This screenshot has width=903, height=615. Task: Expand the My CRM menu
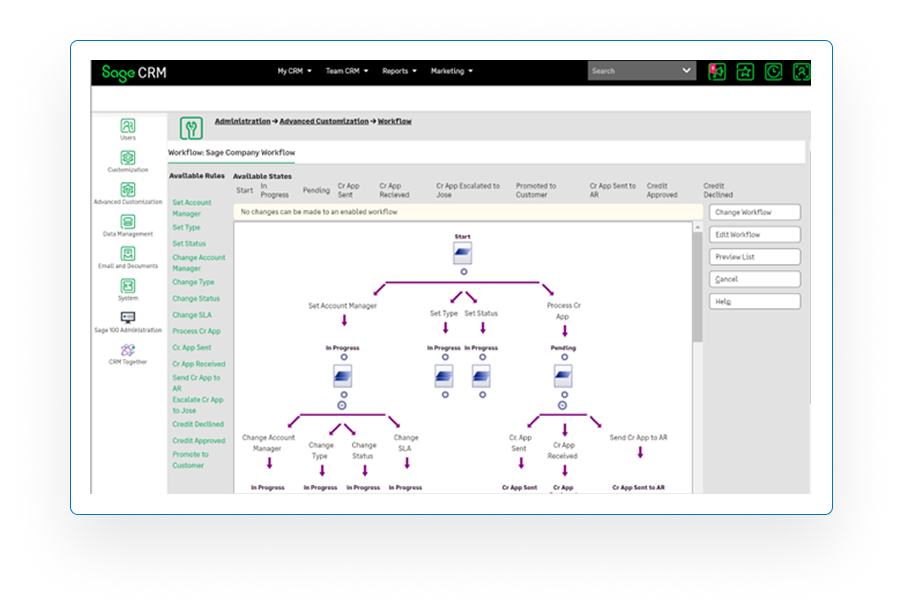click(x=294, y=71)
